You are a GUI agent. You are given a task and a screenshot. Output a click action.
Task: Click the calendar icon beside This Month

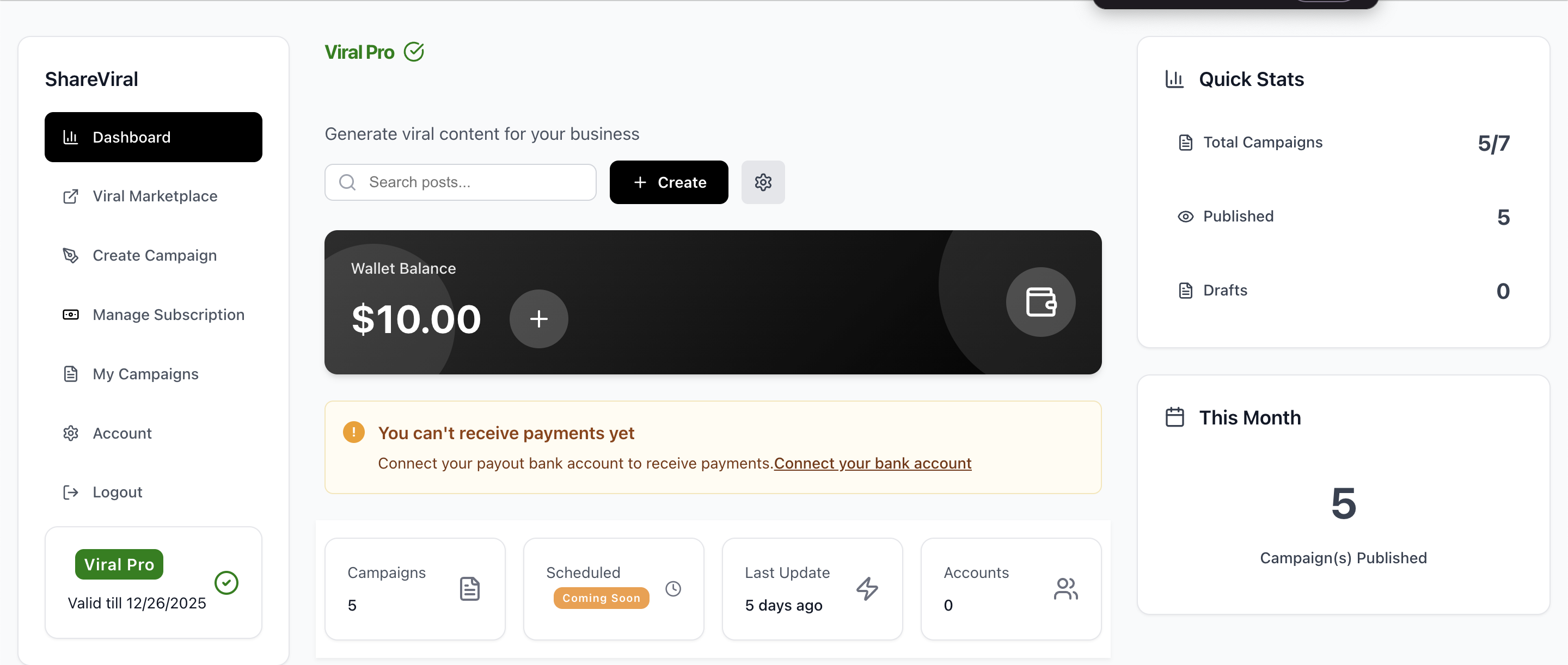[x=1174, y=417]
